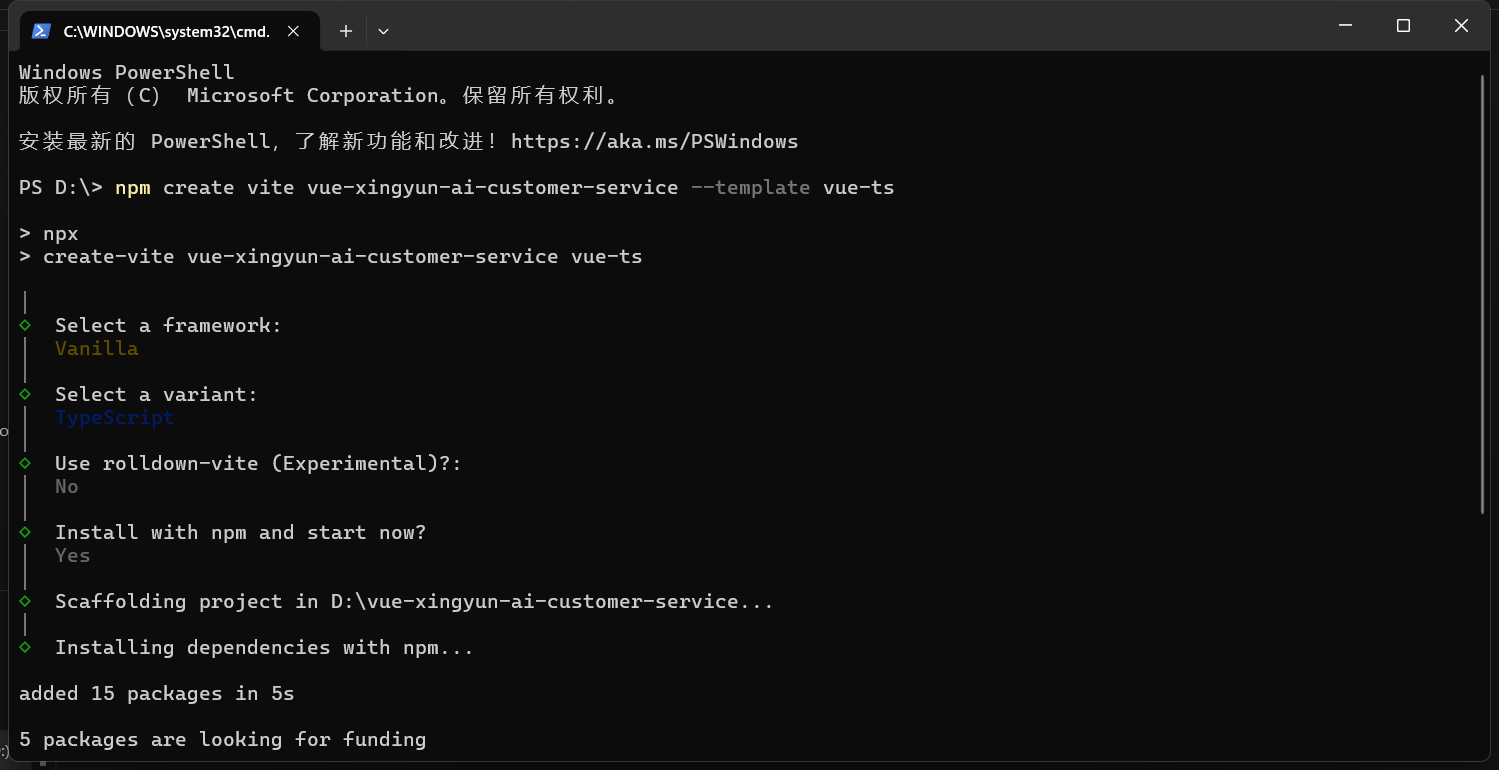Click the diamond beside Select a framework
Screen dimensions: 1499x770
(25, 326)
